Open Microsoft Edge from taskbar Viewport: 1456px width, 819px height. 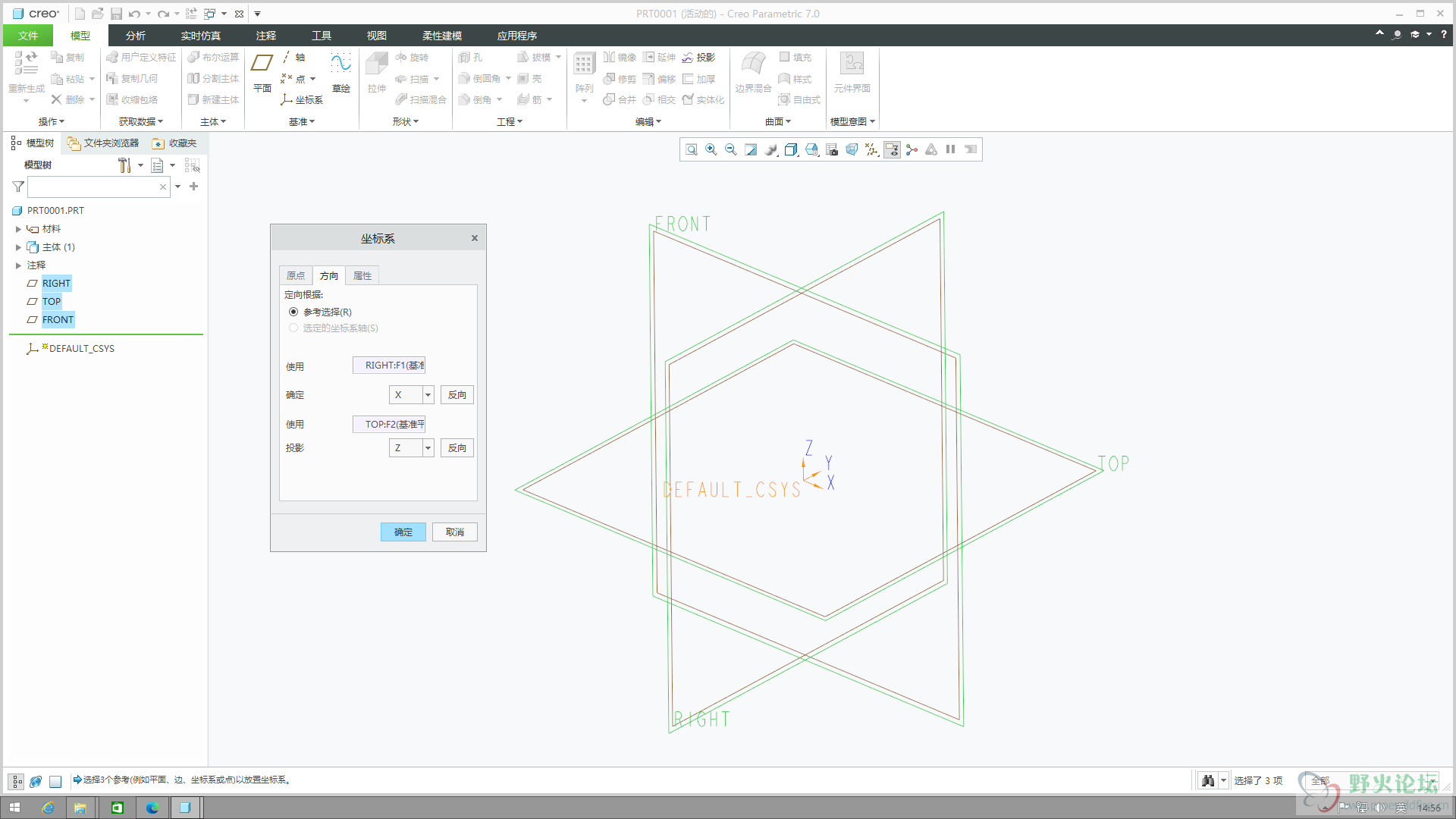pyautogui.click(x=152, y=808)
